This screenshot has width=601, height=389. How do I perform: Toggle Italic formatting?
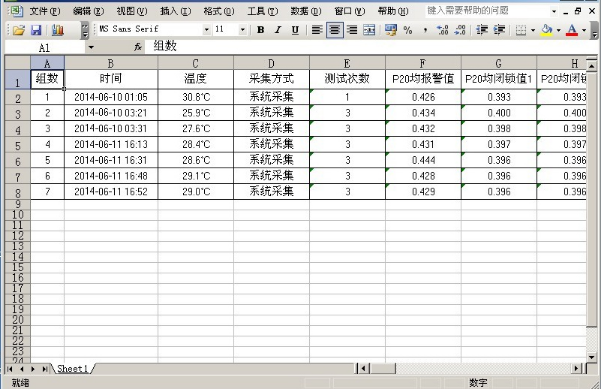(278, 30)
